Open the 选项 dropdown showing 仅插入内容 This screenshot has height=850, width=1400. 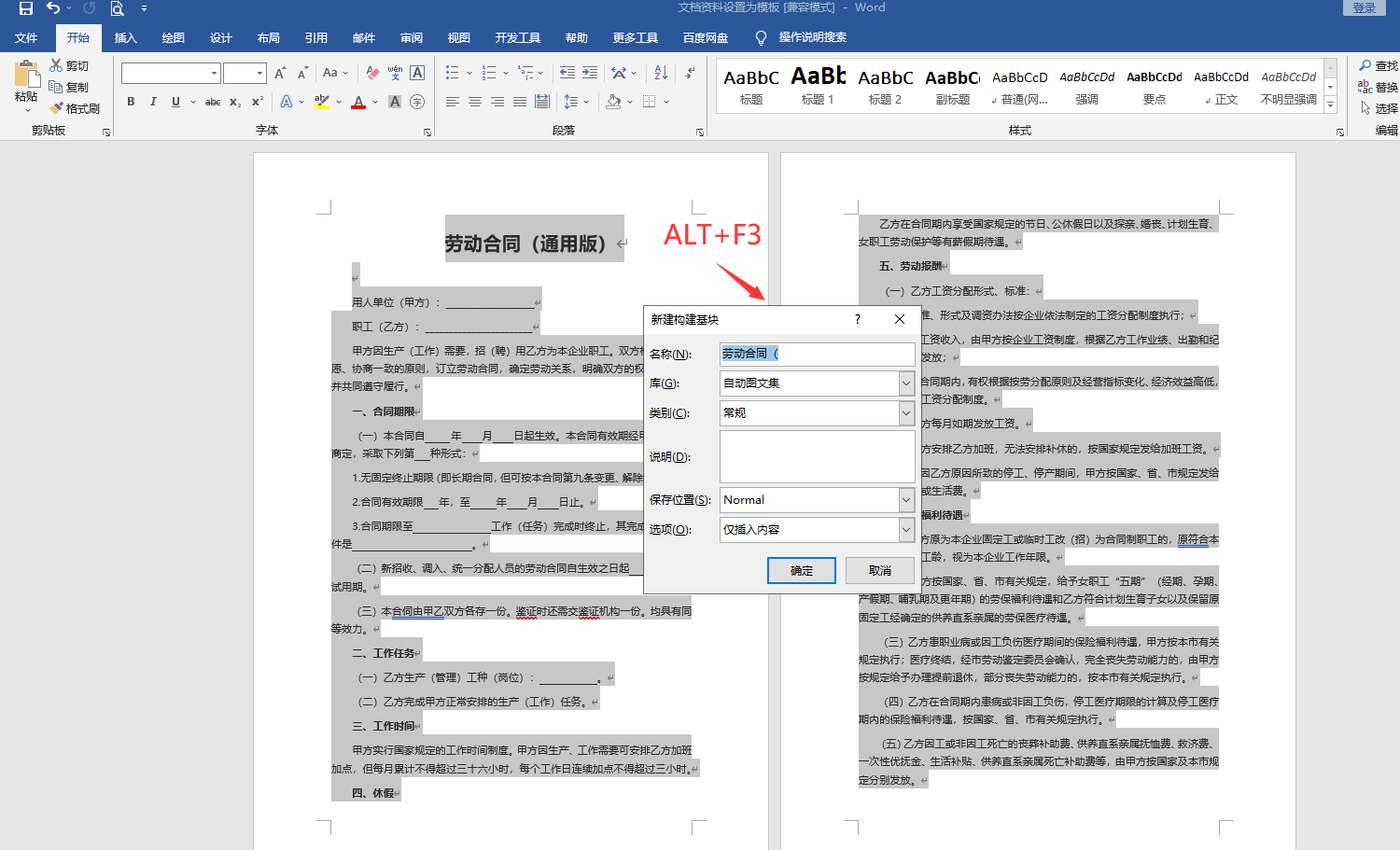tap(905, 530)
